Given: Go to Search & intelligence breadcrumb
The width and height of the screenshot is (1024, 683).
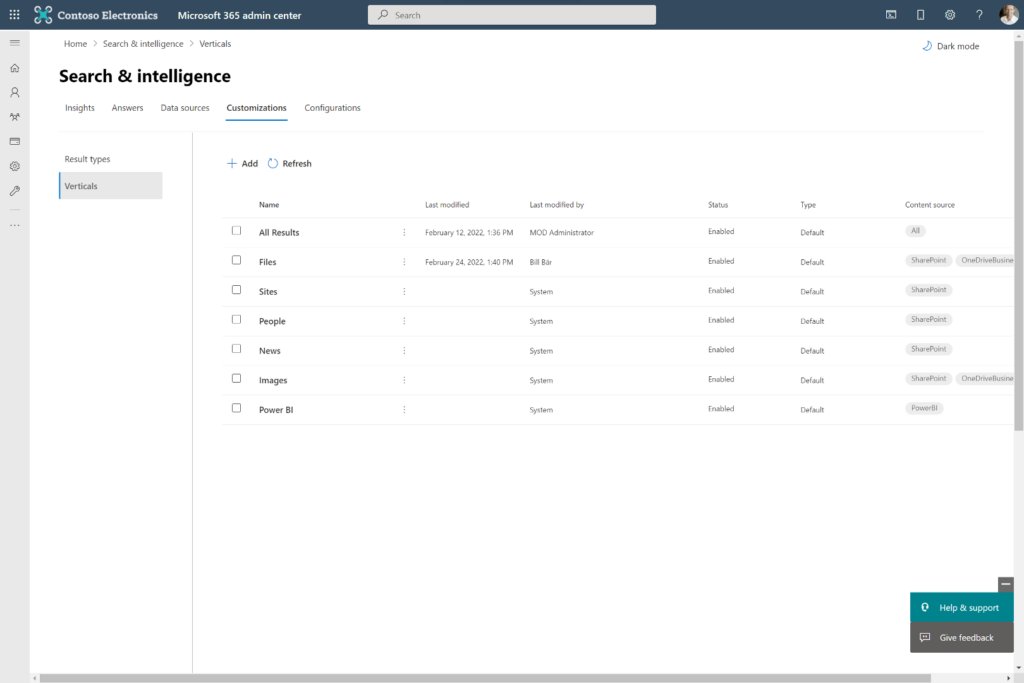Looking at the screenshot, I should 143,44.
